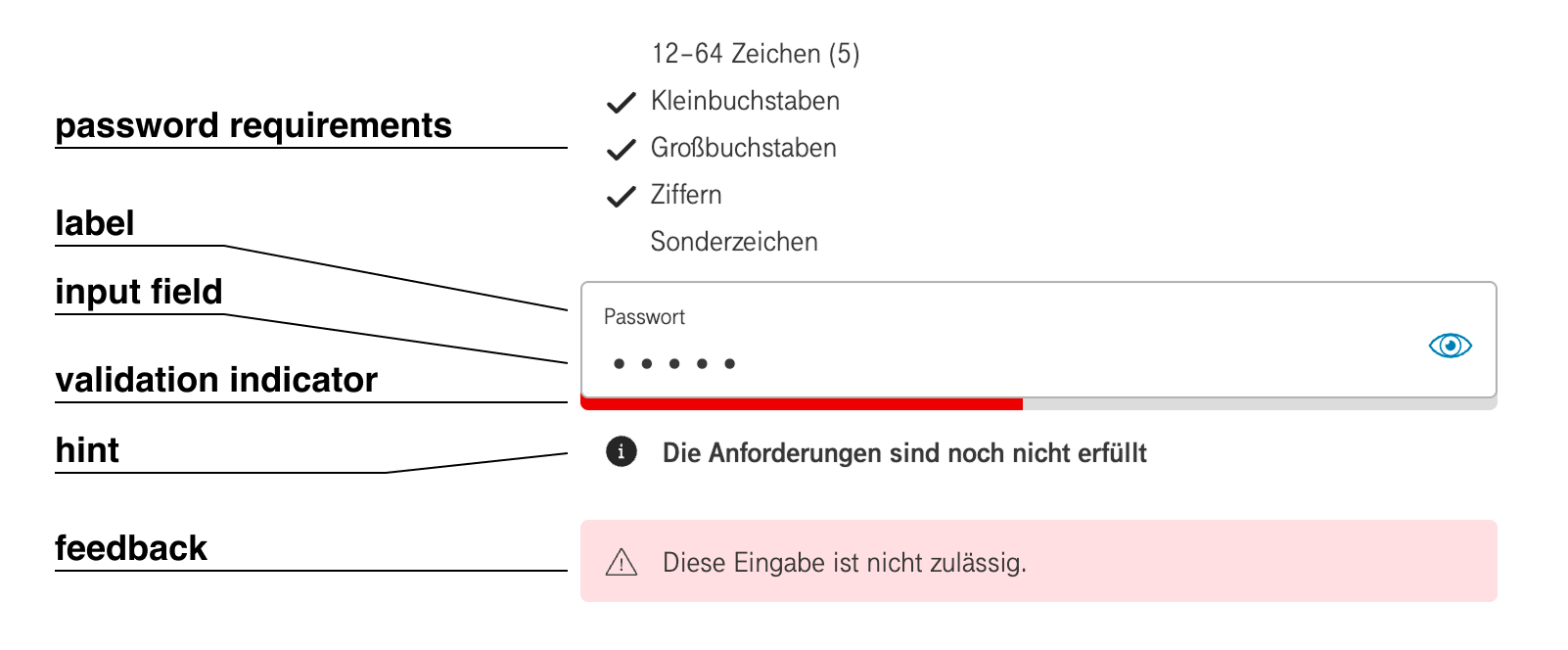Click the info icon beside the hint
Image resolution: width=1568 pixels, height=650 pixels.
pos(622,452)
